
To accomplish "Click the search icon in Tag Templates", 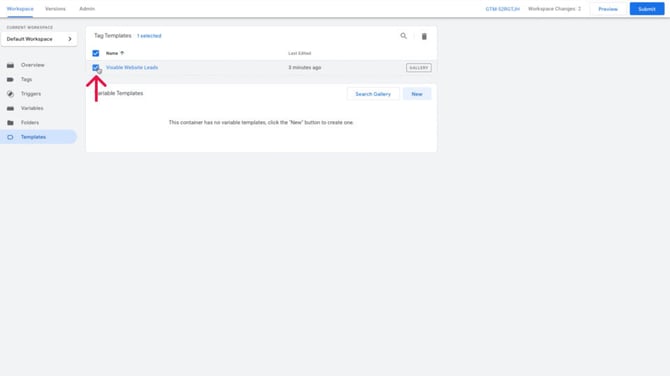I will pos(403,36).
